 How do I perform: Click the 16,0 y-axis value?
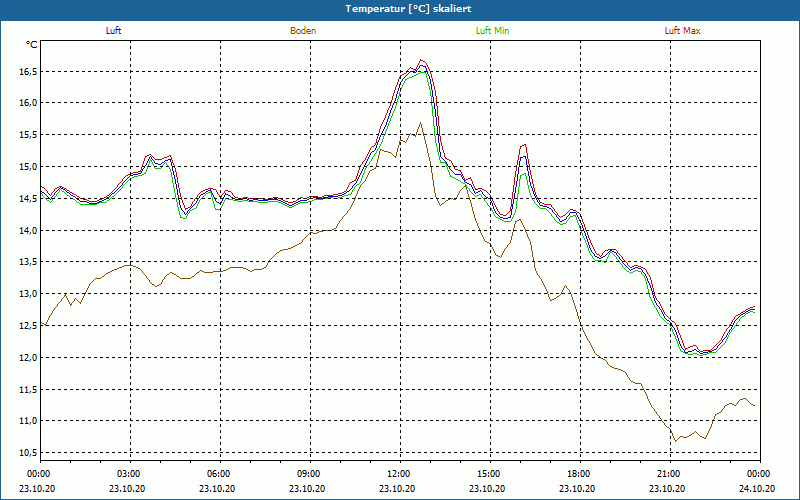pyautogui.click(x=29, y=103)
